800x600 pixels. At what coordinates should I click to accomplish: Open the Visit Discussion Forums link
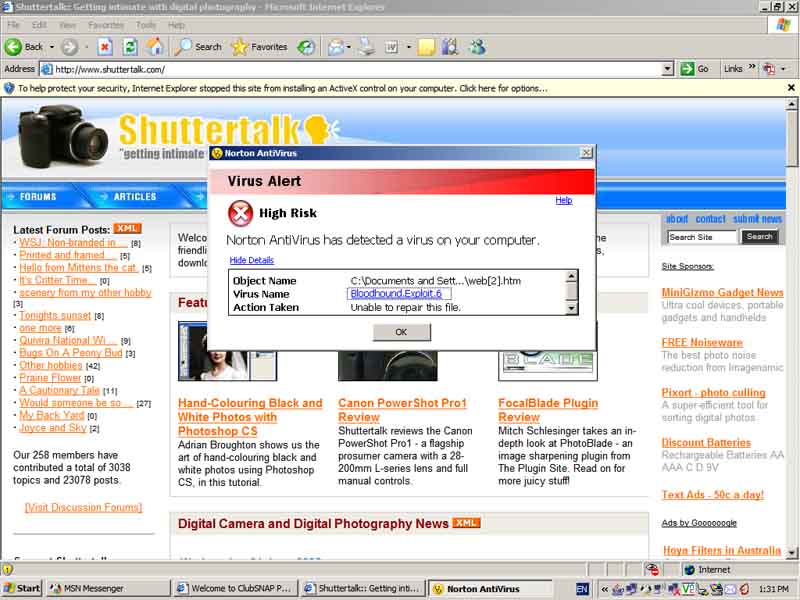84,507
